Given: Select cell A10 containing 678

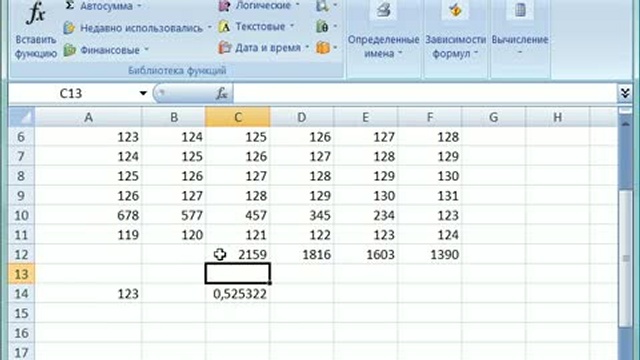Looking at the screenshot, I should point(88,215).
